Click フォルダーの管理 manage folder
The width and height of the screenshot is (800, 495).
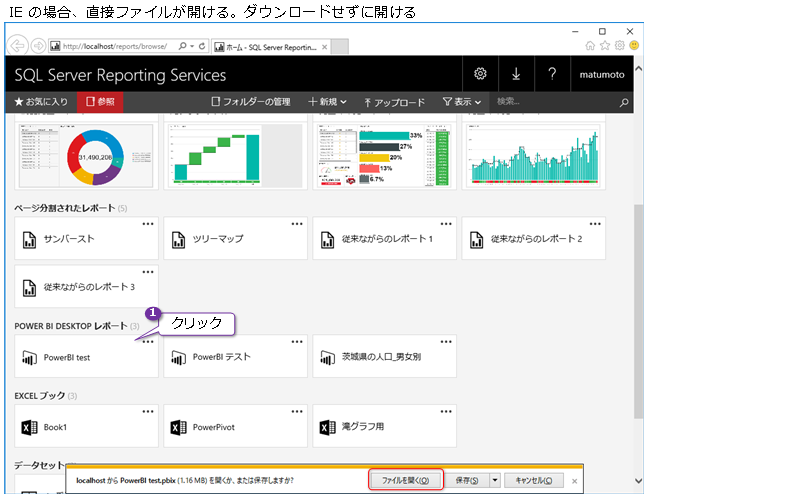(x=251, y=102)
